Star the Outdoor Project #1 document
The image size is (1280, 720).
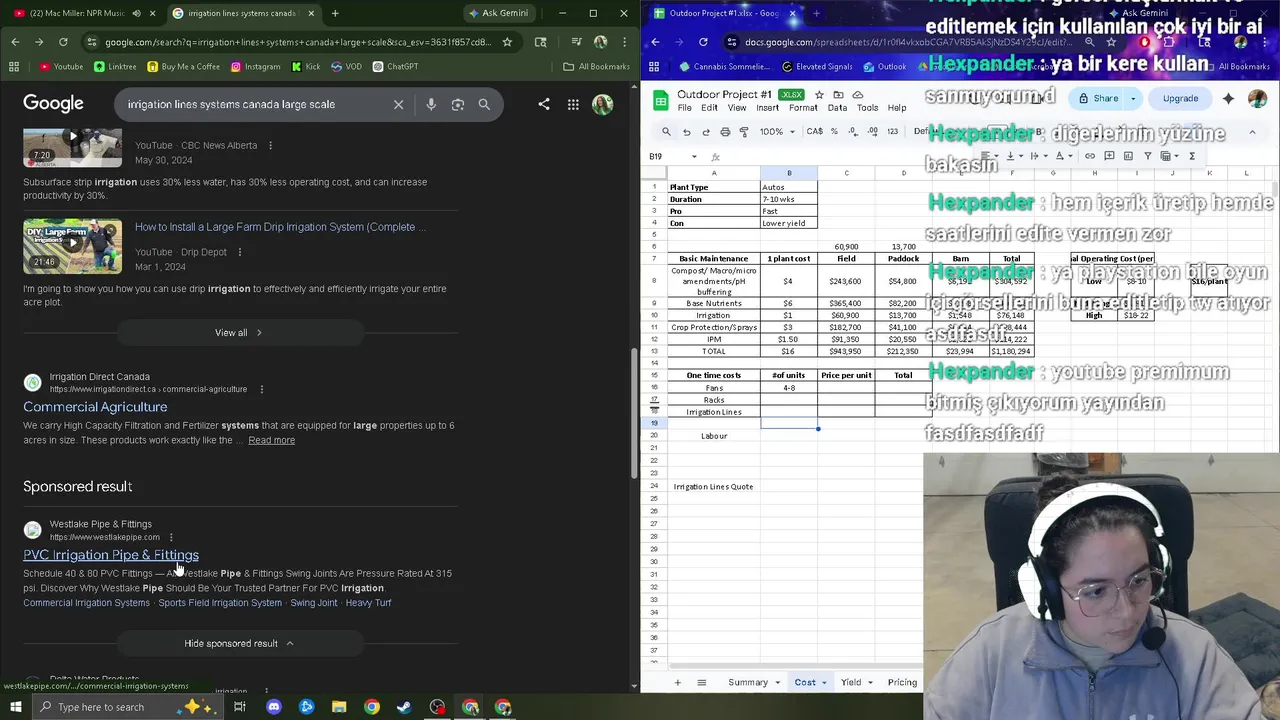tap(819, 95)
